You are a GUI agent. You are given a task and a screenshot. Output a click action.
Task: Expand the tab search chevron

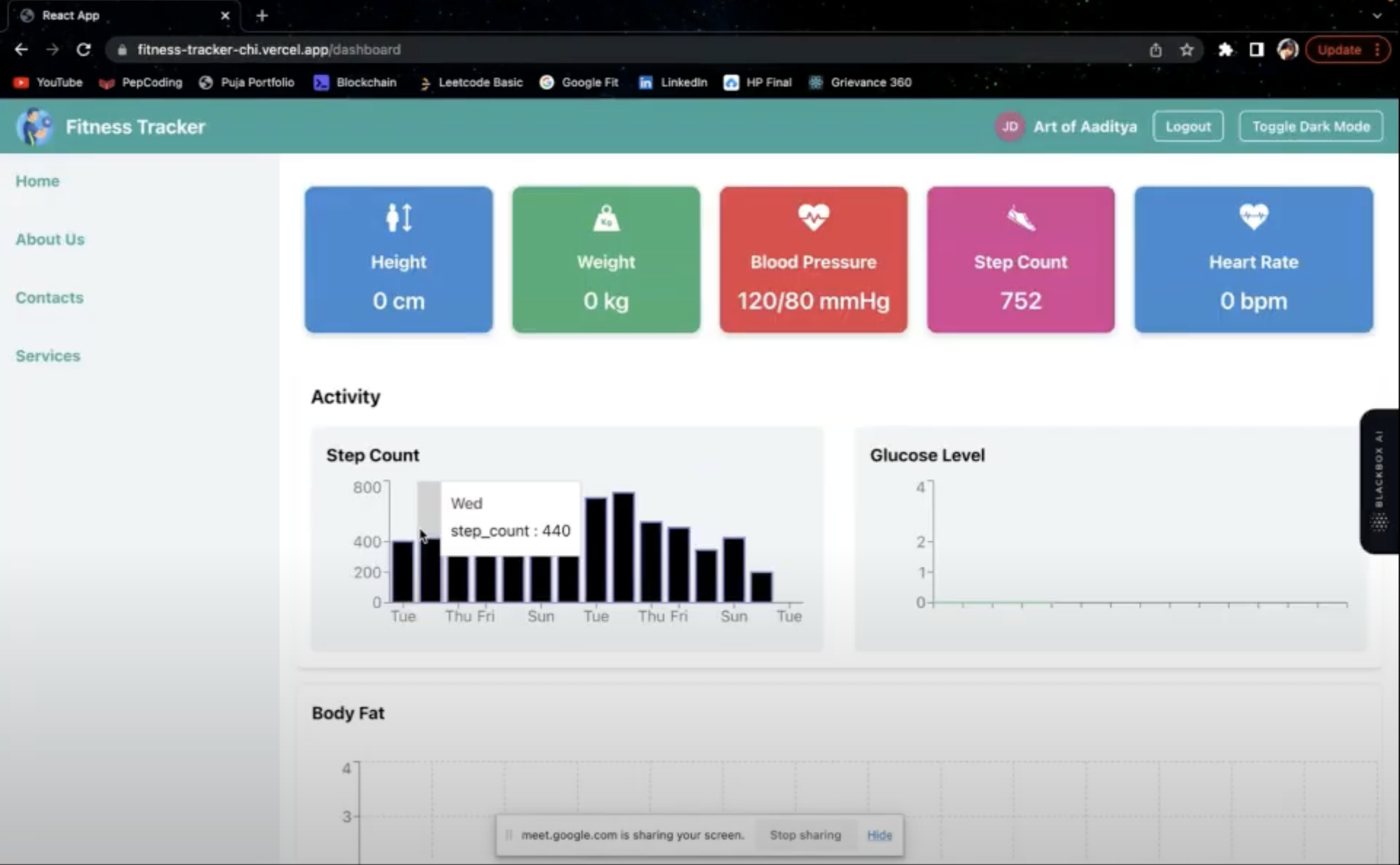point(1377,16)
